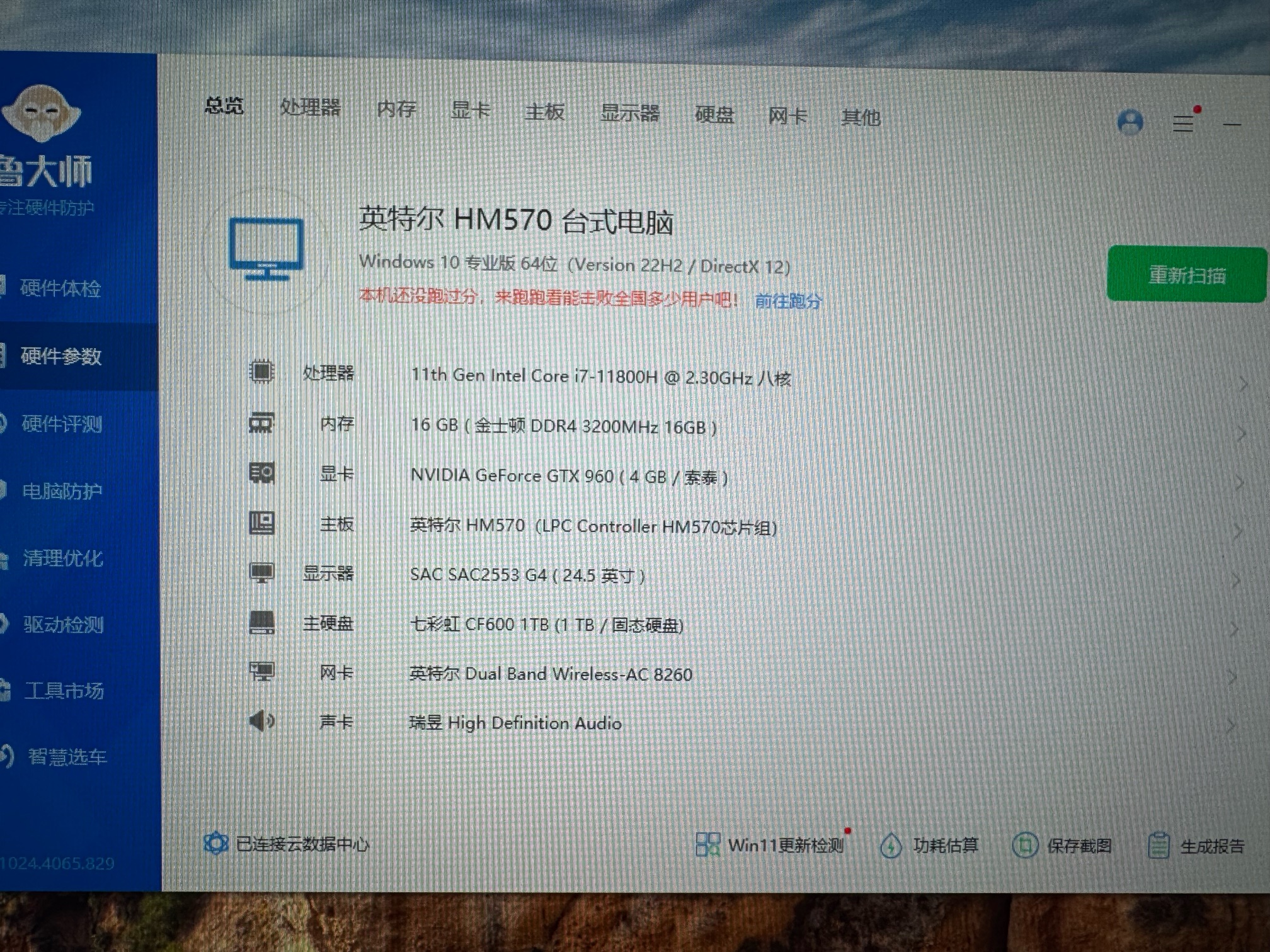1270x952 pixels.
Task: Expand the 处理器 row chevron
Action: [1242, 384]
